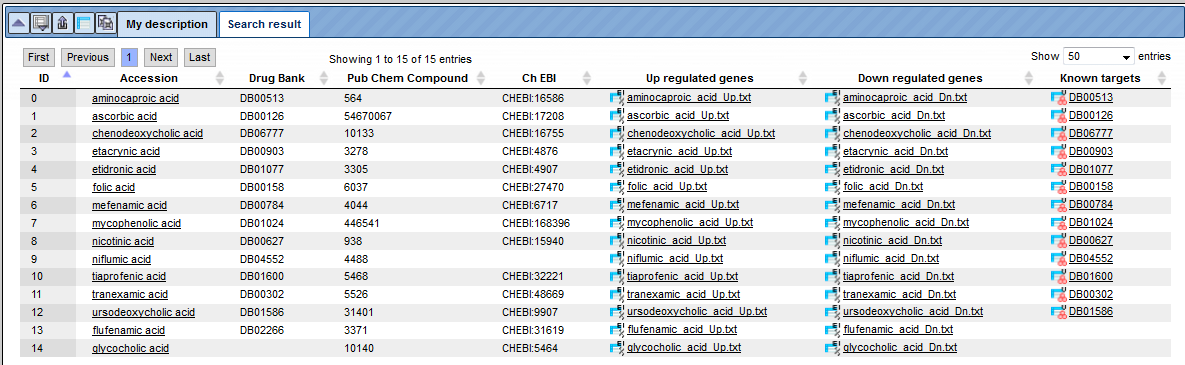
Task: Open known targets link DB04552
Action: click(1091, 258)
